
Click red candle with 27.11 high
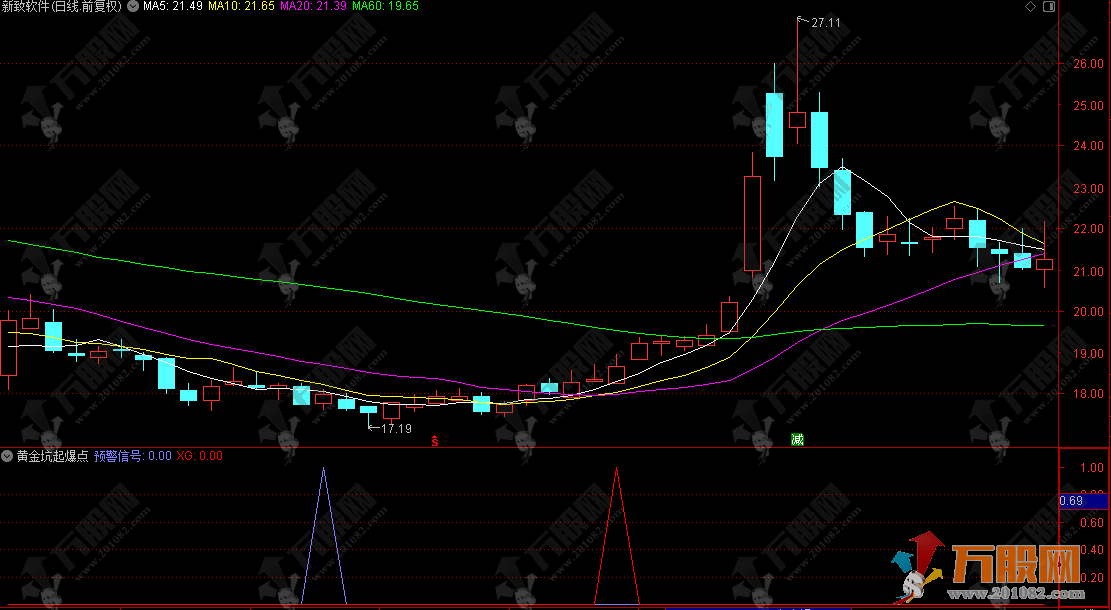tap(797, 119)
